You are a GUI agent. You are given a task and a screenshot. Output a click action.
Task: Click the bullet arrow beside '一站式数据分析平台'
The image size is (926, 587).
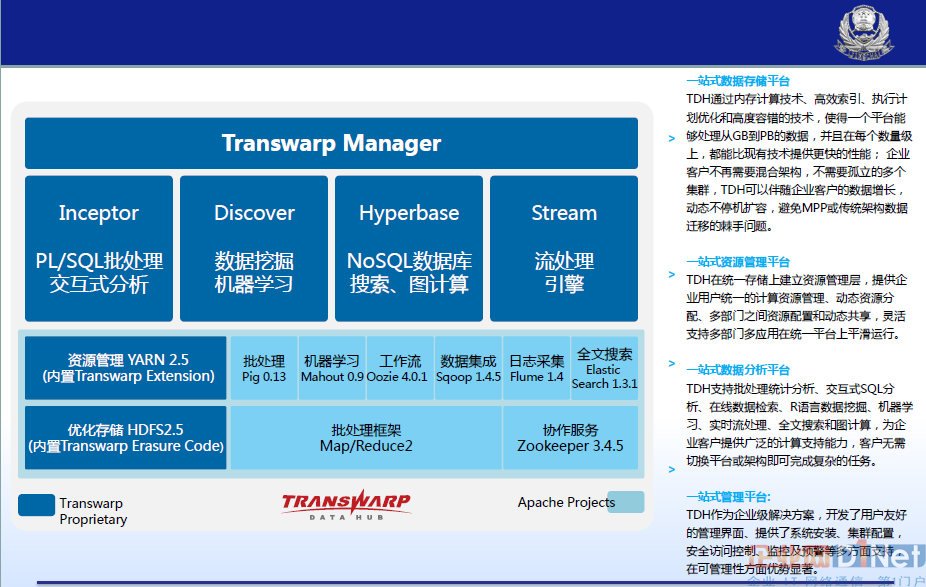click(x=671, y=363)
